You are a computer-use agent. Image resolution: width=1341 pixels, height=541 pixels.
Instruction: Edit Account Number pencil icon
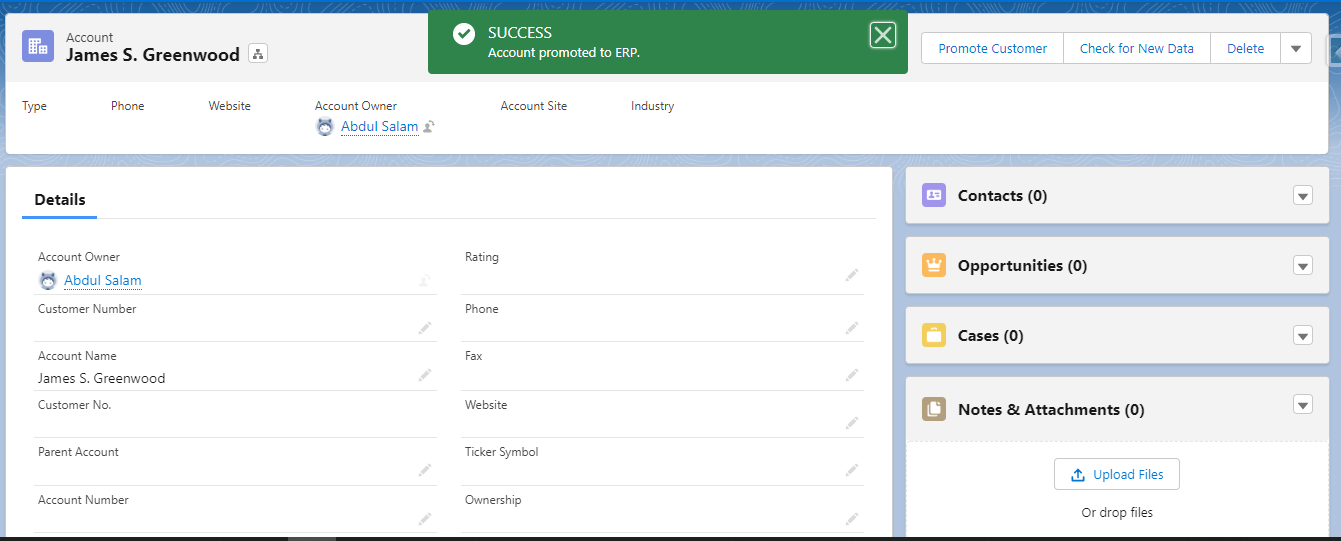pyautogui.click(x=425, y=518)
